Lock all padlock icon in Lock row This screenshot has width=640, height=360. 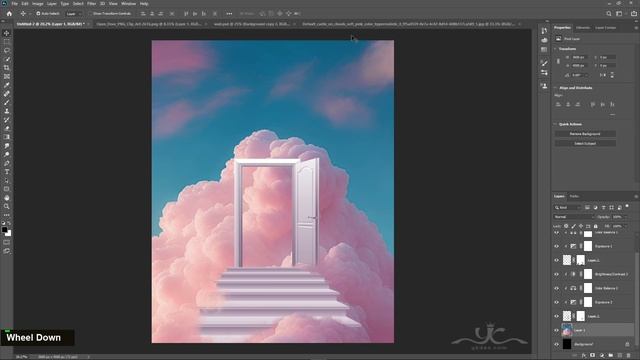pos(596,226)
